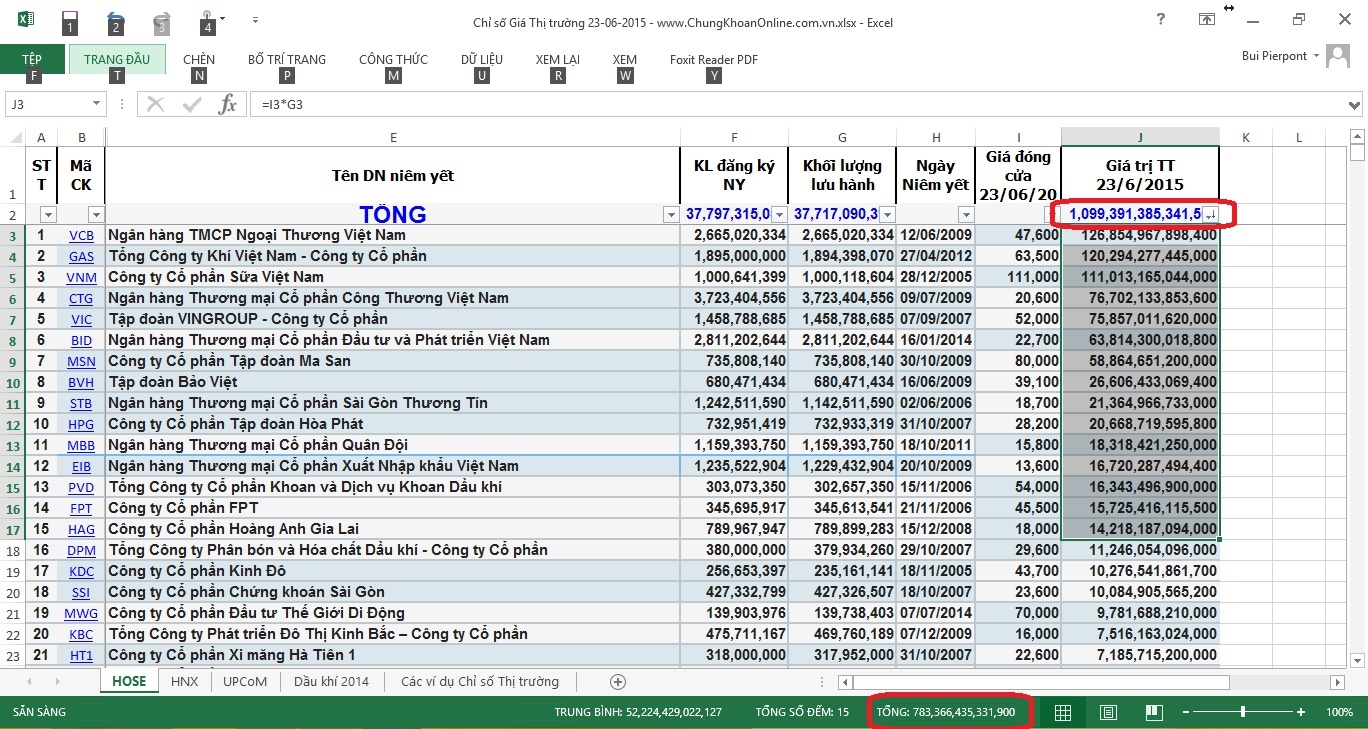Open the Foxit Reader PDF tab
Viewport: 1368px width, 729px height.
(x=713, y=59)
